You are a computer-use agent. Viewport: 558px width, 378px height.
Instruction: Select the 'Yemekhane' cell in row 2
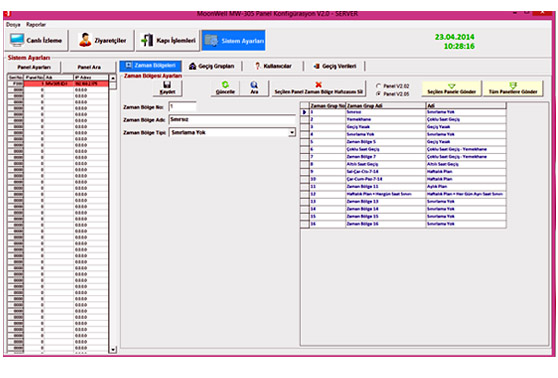[x=386, y=120]
